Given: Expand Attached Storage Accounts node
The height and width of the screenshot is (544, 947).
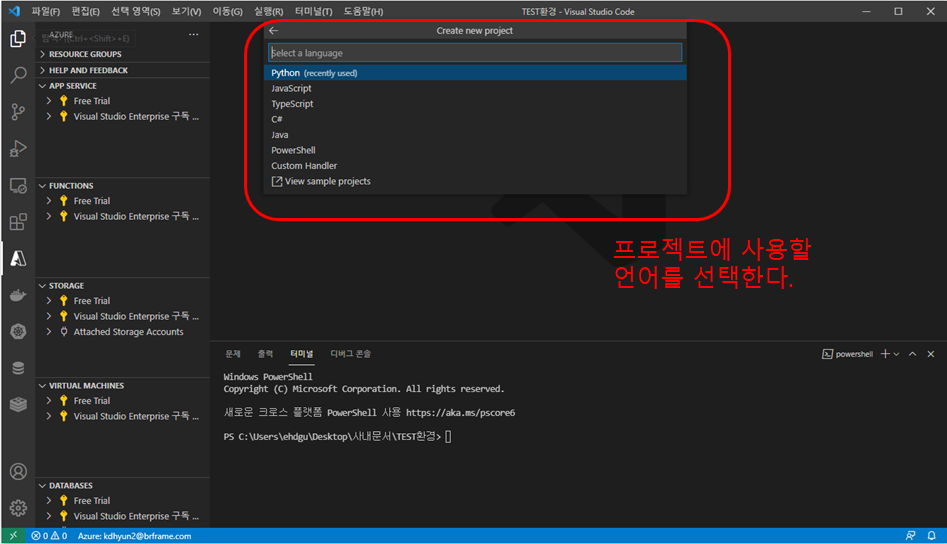Looking at the screenshot, I should click(48, 332).
